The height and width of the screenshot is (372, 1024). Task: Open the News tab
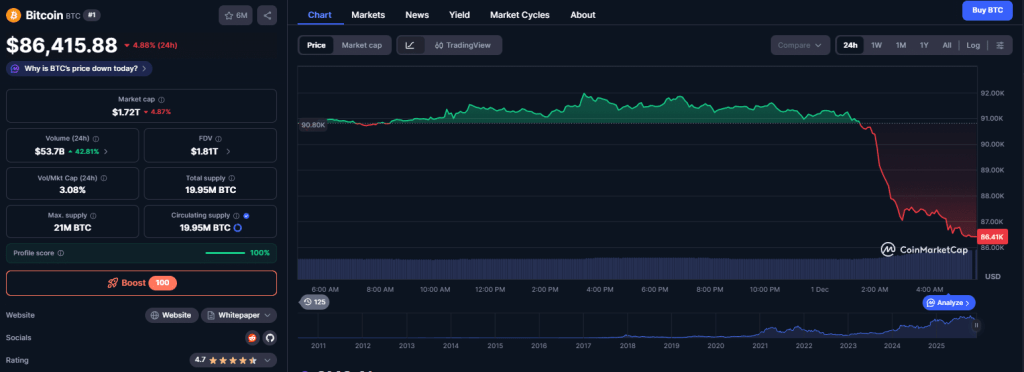417,14
